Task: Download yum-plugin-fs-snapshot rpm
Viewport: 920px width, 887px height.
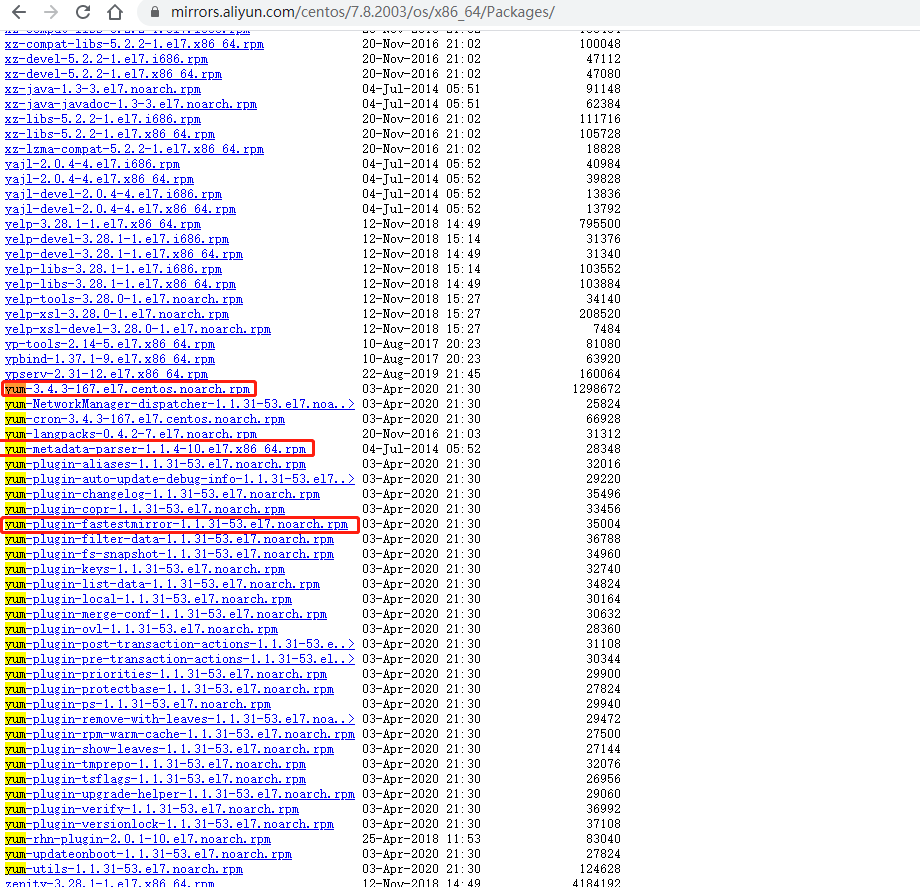Action: coord(170,554)
